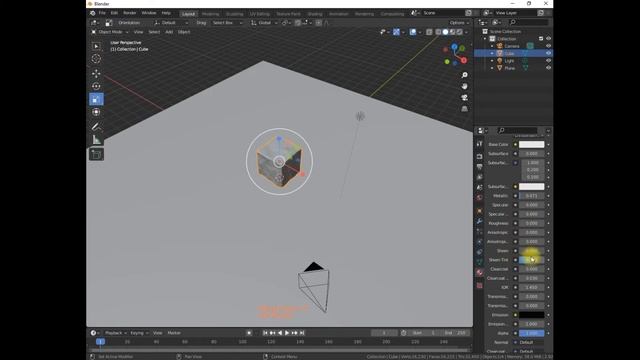The height and width of the screenshot is (360, 640).
Task: Select the Move tool
Action: (96, 73)
